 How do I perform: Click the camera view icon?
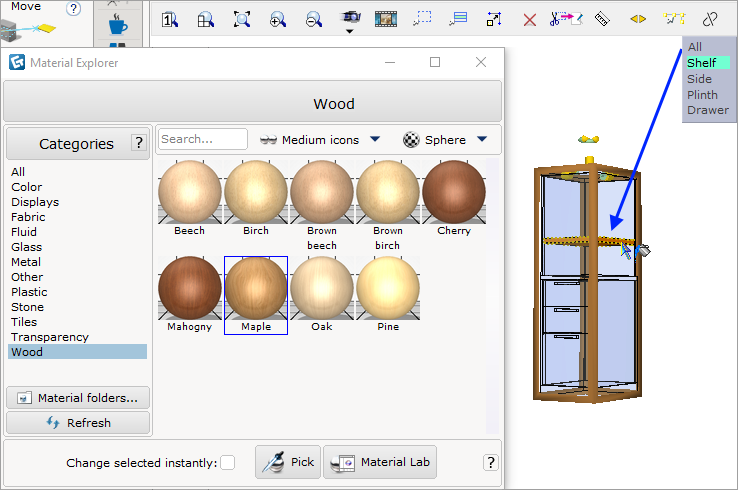point(350,17)
